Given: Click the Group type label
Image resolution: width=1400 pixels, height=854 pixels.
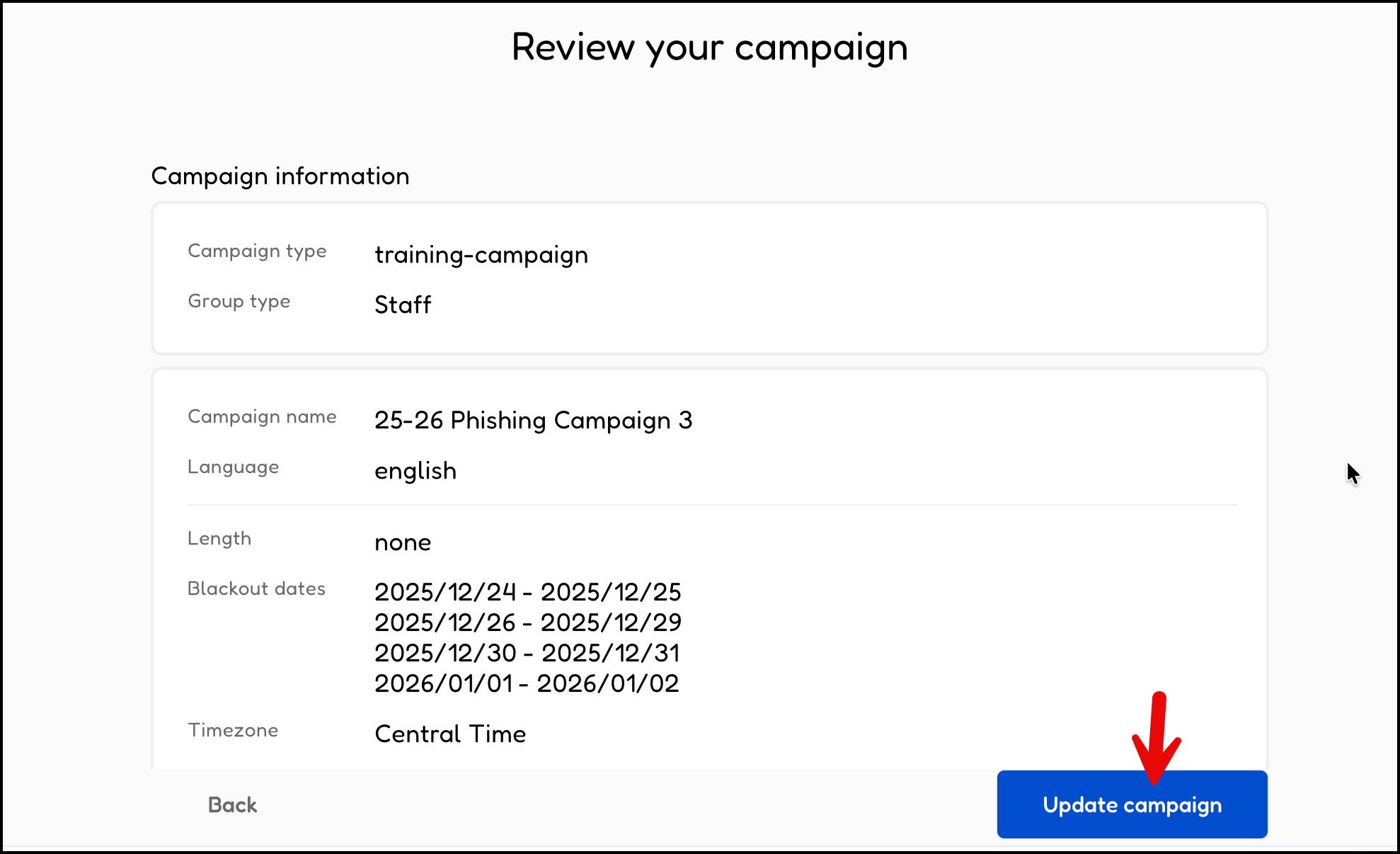Looking at the screenshot, I should click(239, 302).
